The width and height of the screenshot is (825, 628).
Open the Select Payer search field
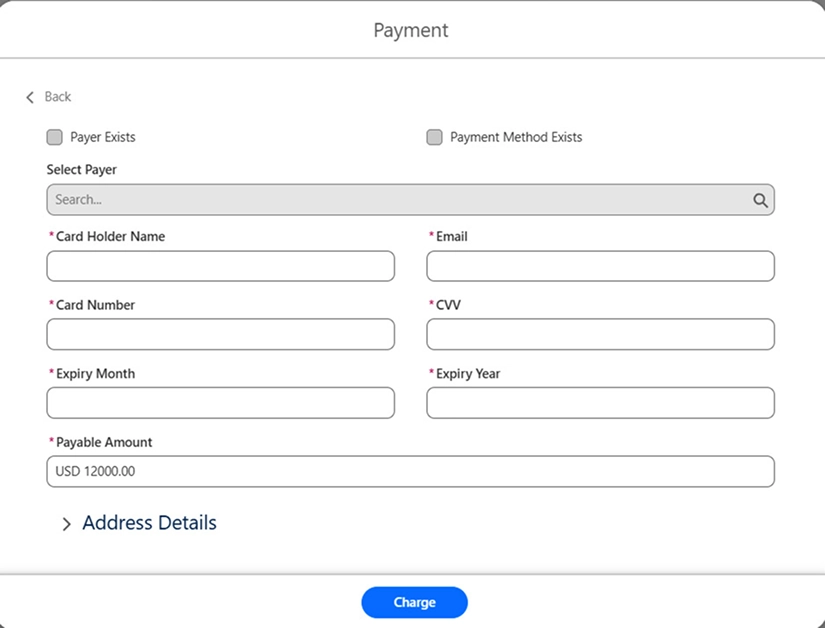(400, 199)
